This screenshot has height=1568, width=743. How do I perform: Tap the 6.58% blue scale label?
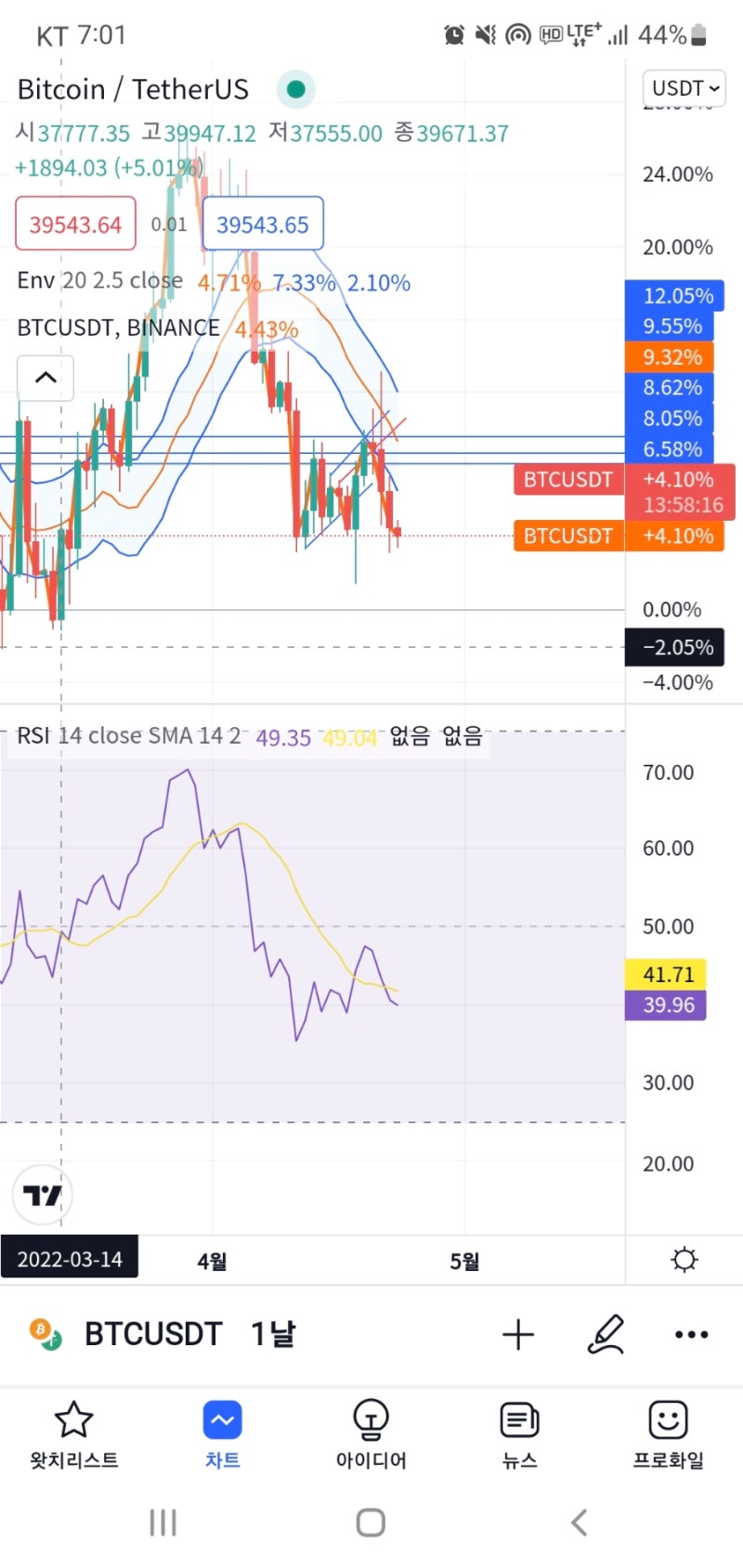pyautogui.click(x=671, y=449)
